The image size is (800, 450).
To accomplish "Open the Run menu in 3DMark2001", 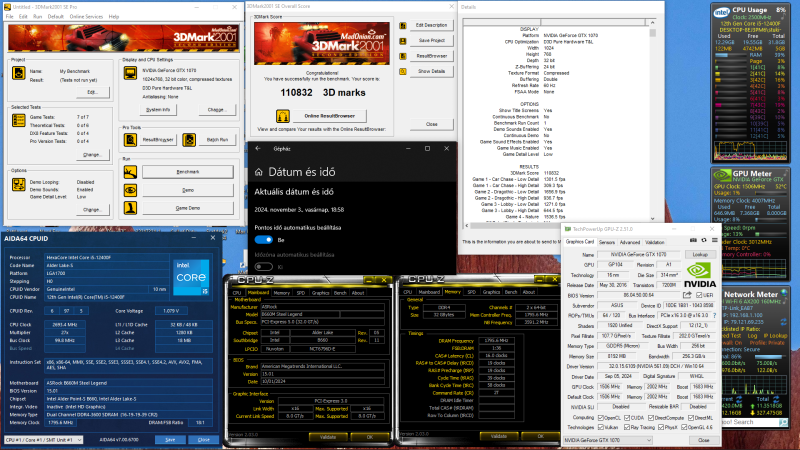I will [x=37, y=17].
